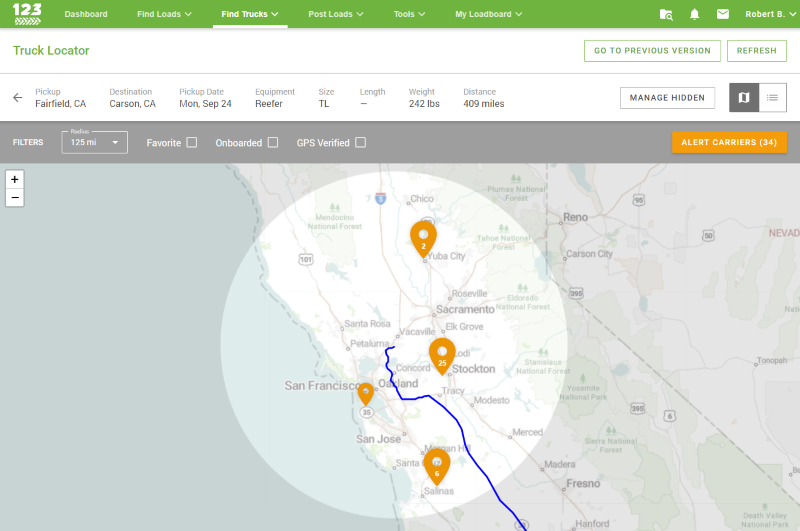Click the Fresno label on map
Viewport: 800px width, 531px height.
(583, 484)
